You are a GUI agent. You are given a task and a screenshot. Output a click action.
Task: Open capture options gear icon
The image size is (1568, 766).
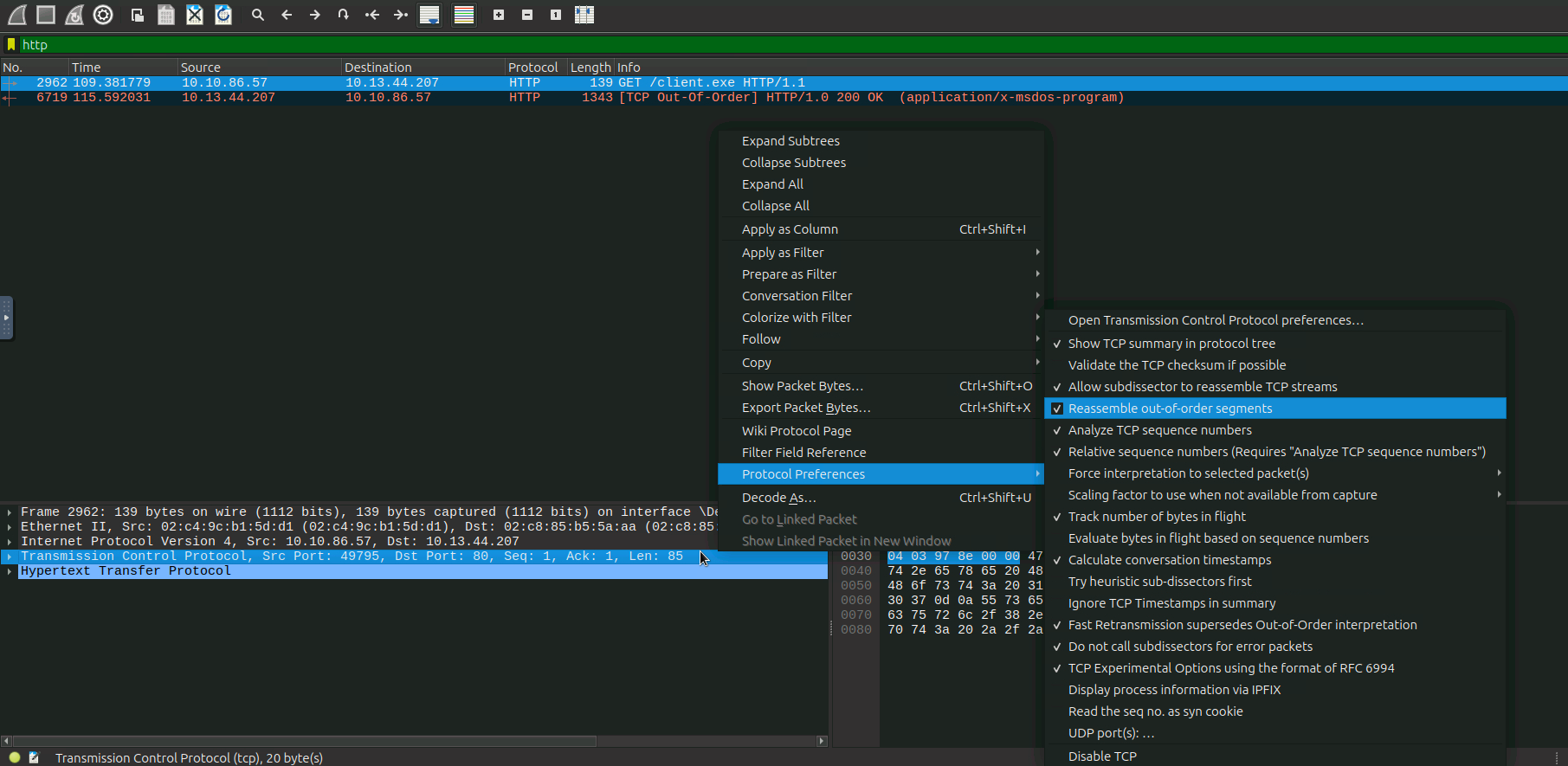click(103, 15)
